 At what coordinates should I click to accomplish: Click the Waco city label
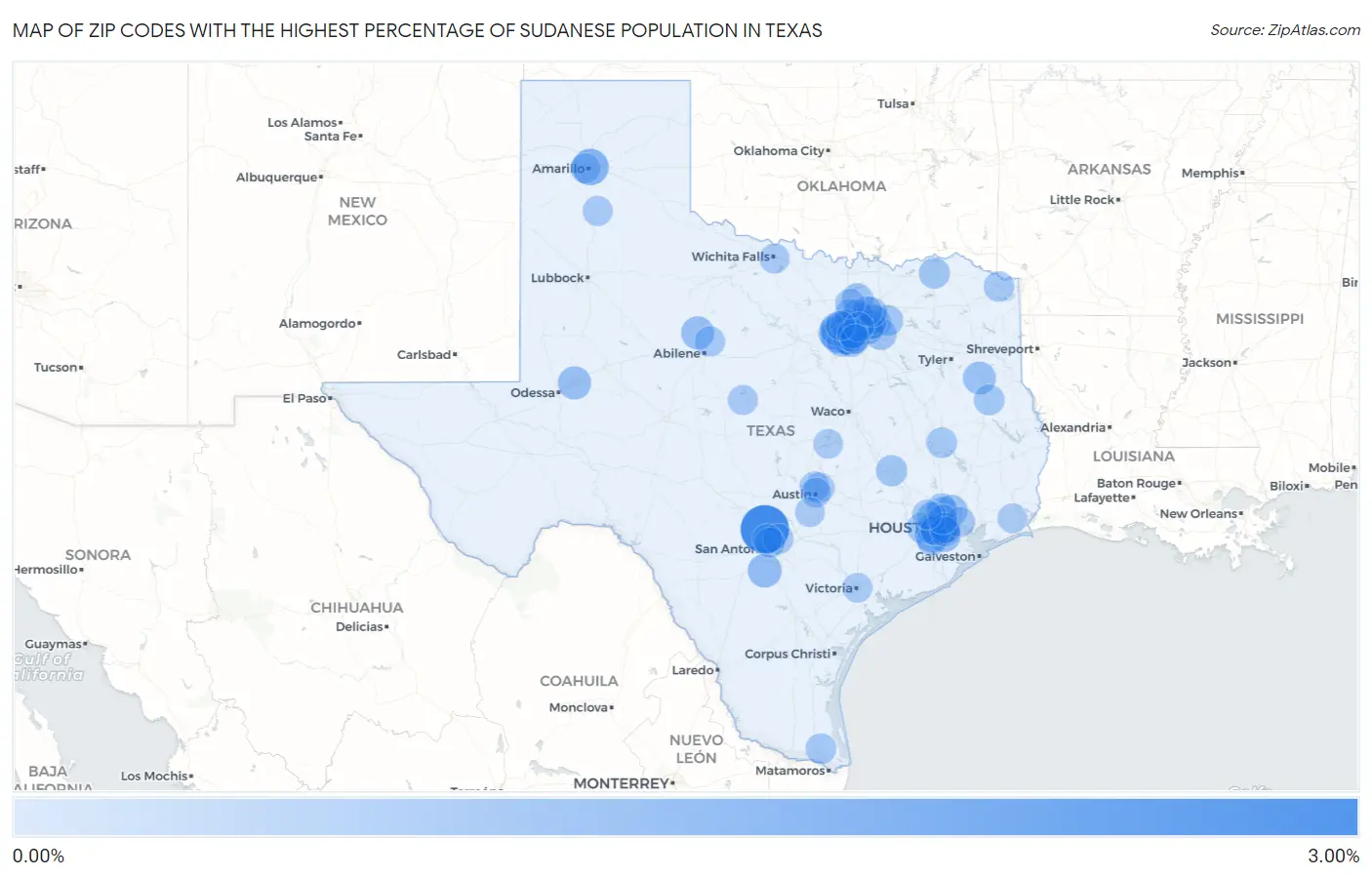coord(827,412)
